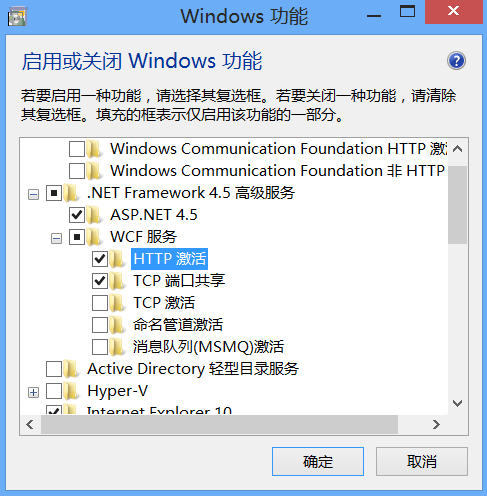Collapse the WCF 服务 tree node
This screenshot has height=496, width=487.
click(x=56, y=238)
